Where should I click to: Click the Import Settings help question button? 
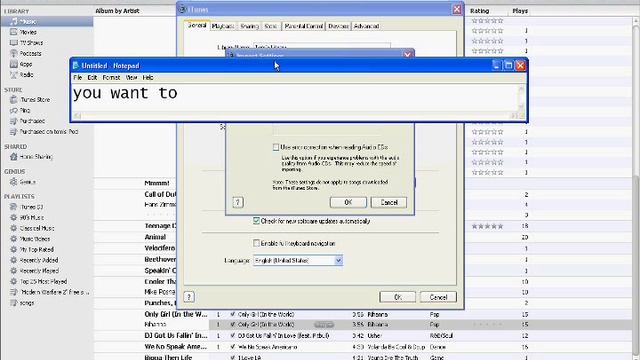tap(238, 202)
